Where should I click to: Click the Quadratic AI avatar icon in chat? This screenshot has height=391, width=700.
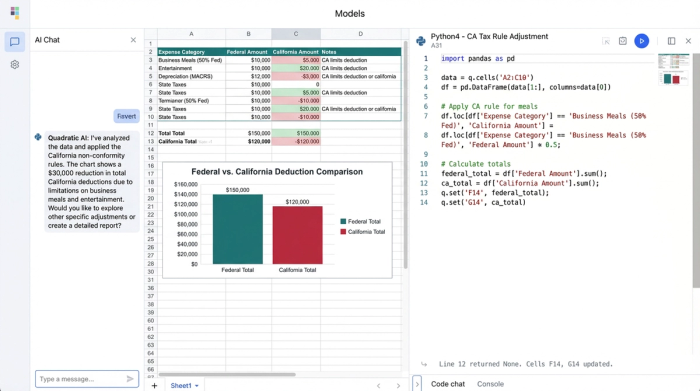(x=38, y=137)
